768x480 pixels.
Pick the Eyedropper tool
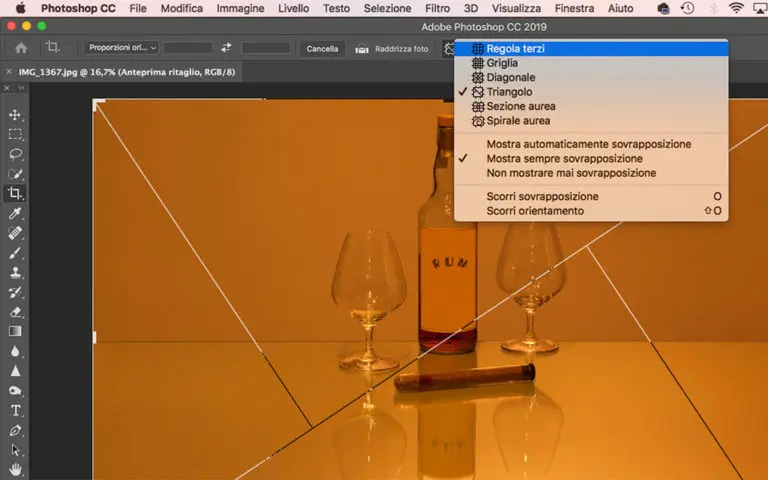[16, 213]
